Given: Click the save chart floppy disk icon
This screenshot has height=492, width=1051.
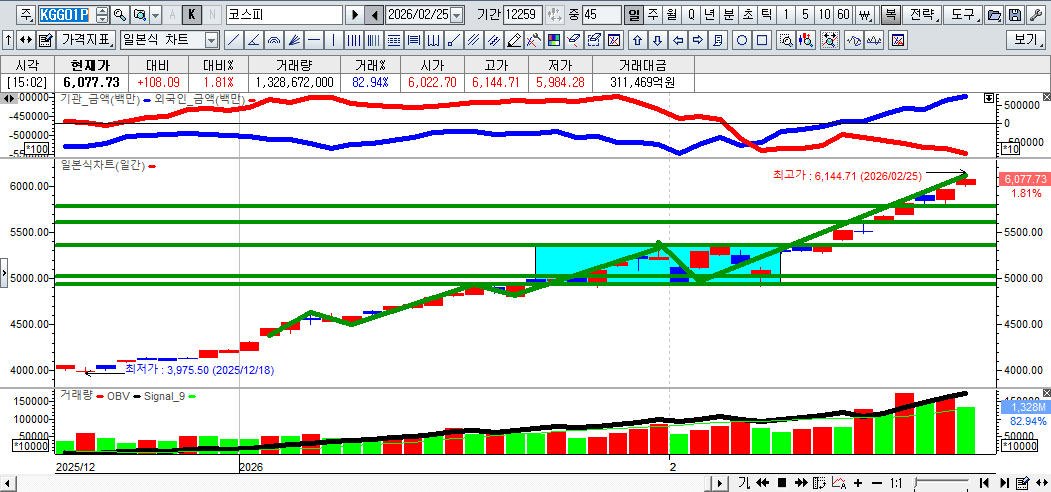Looking at the screenshot, I should pyautogui.click(x=1015, y=15).
